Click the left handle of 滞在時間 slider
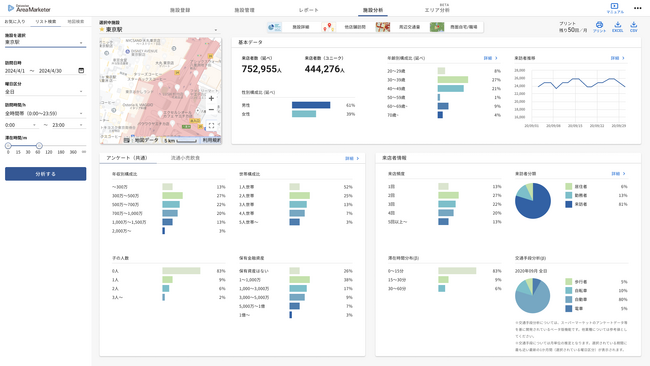Viewport: 650px width, 366px height. pos(8,146)
